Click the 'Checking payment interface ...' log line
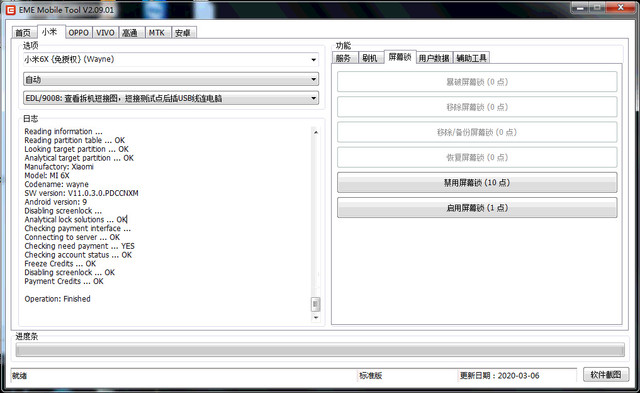This screenshot has height=393, width=640. (78, 229)
